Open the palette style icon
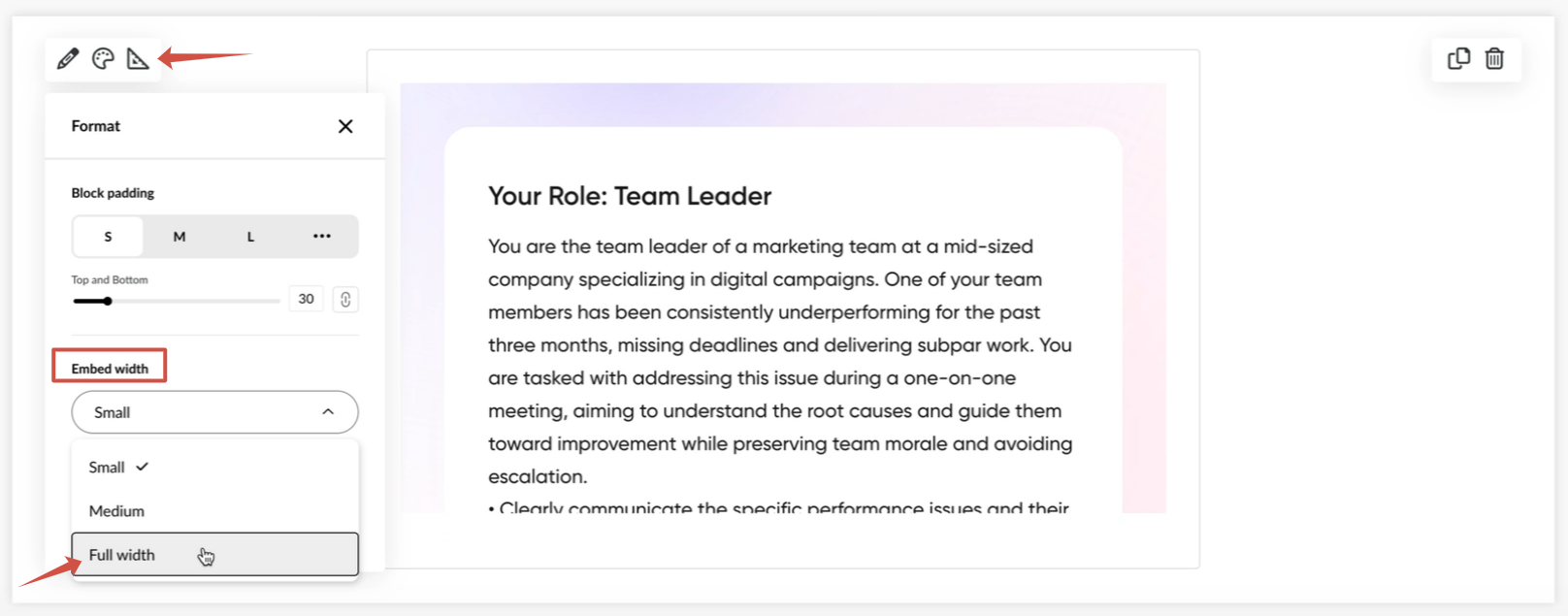 coord(103,59)
